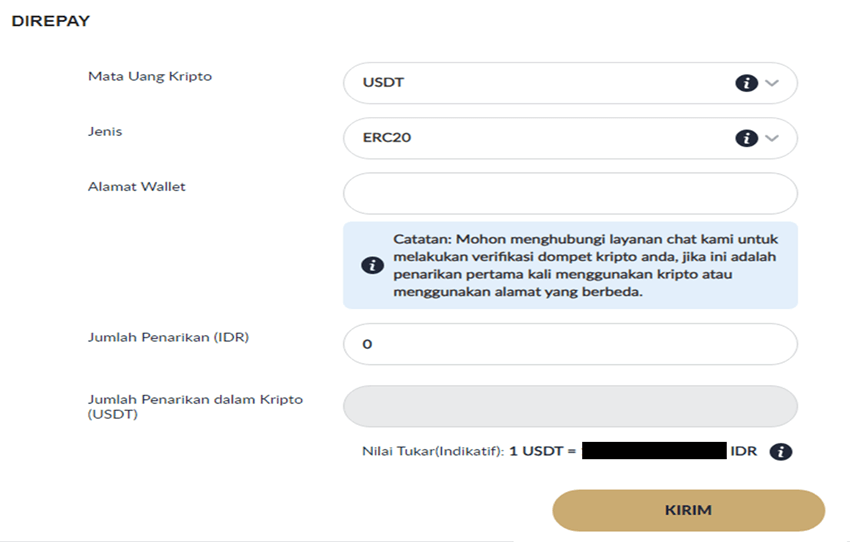Screen dimensions: 850x542
Task: Click the info icon in the USDT field
Action: click(x=746, y=83)
